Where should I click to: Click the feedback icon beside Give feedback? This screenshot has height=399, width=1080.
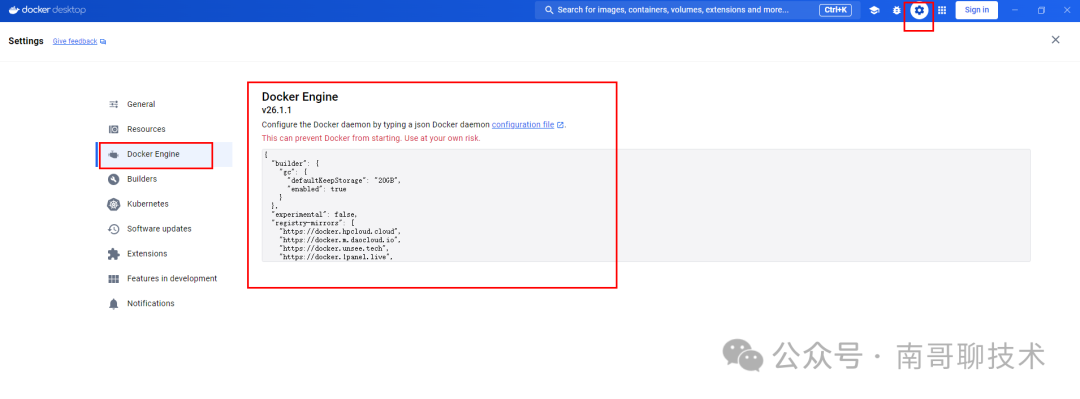click(103, 41)
